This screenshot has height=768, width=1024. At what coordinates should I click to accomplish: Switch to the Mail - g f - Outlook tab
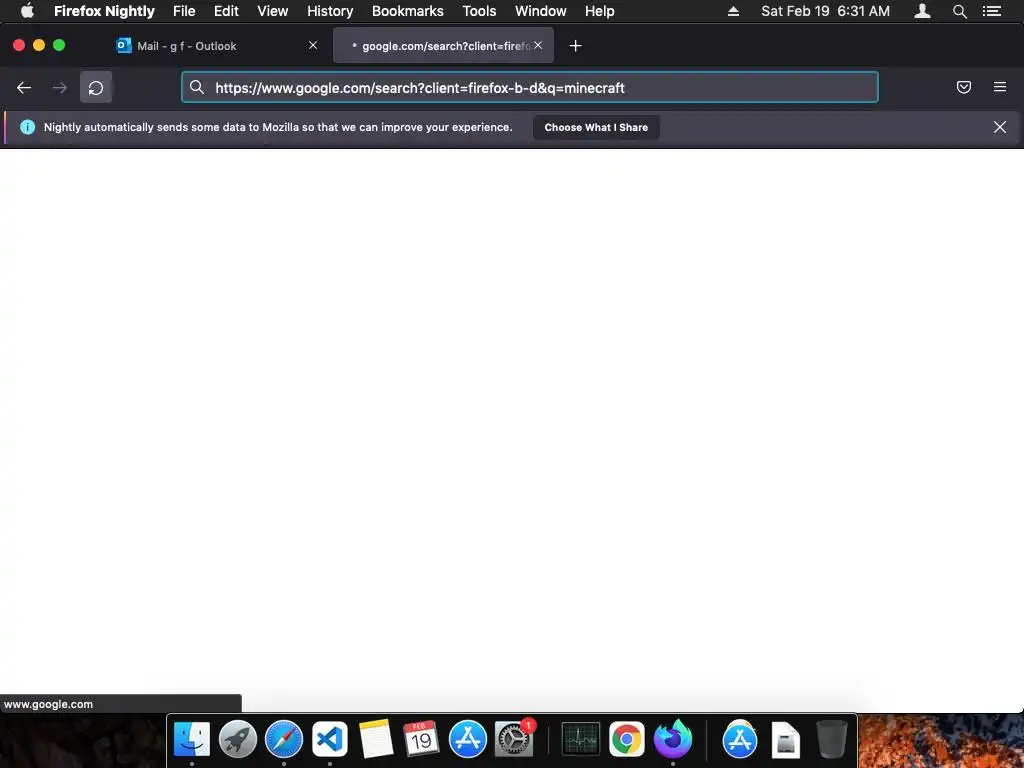[x=217, y=46]
